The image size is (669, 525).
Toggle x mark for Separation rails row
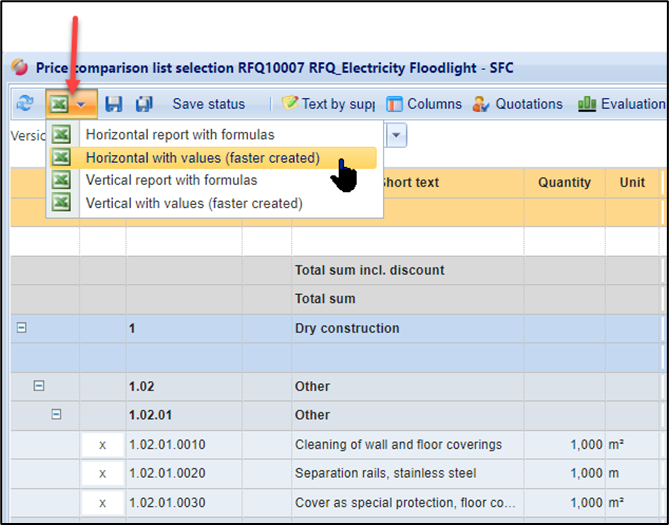pyautogui.click(x=102, y=473)
